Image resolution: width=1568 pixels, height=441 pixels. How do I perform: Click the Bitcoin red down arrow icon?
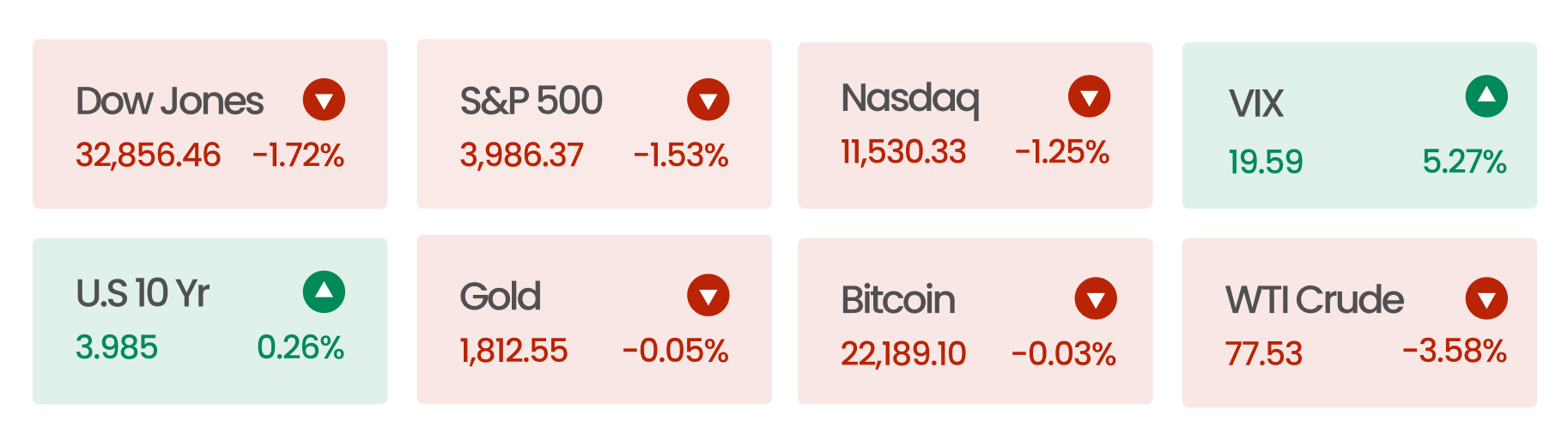1096,298
